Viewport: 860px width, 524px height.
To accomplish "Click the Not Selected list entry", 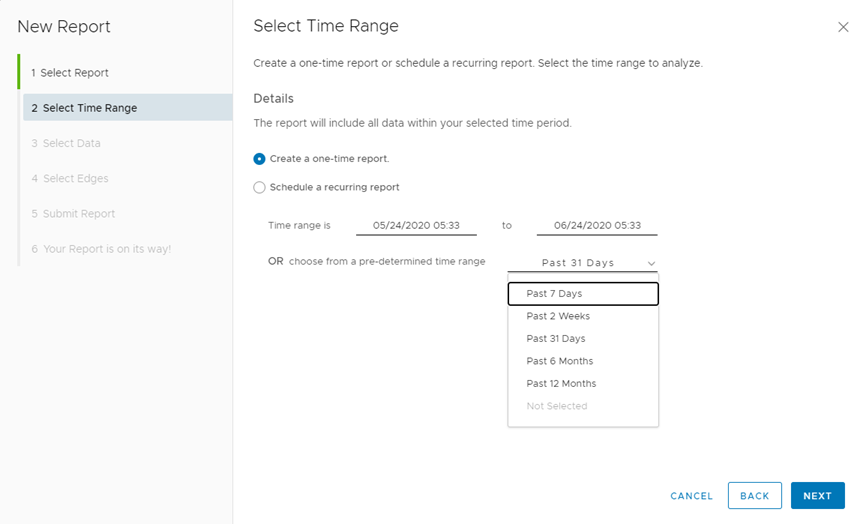I will pos(557,406).
